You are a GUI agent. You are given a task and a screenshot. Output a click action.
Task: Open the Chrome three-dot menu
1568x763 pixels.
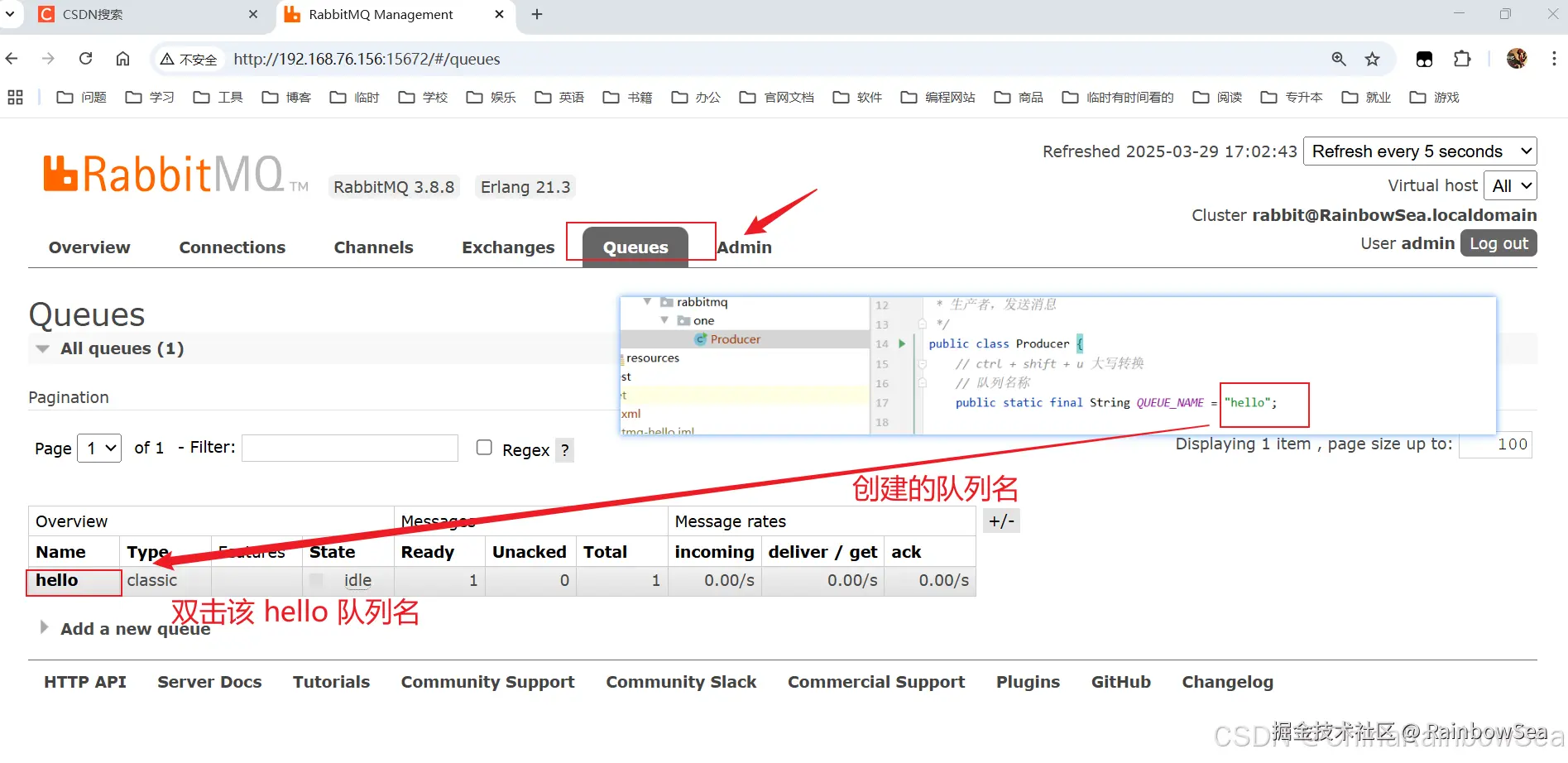1554,59
